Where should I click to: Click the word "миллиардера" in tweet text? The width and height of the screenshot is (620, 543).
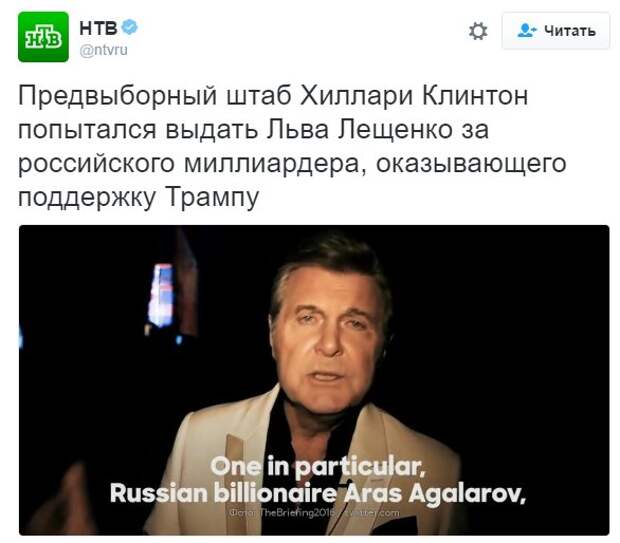point(276,164)
